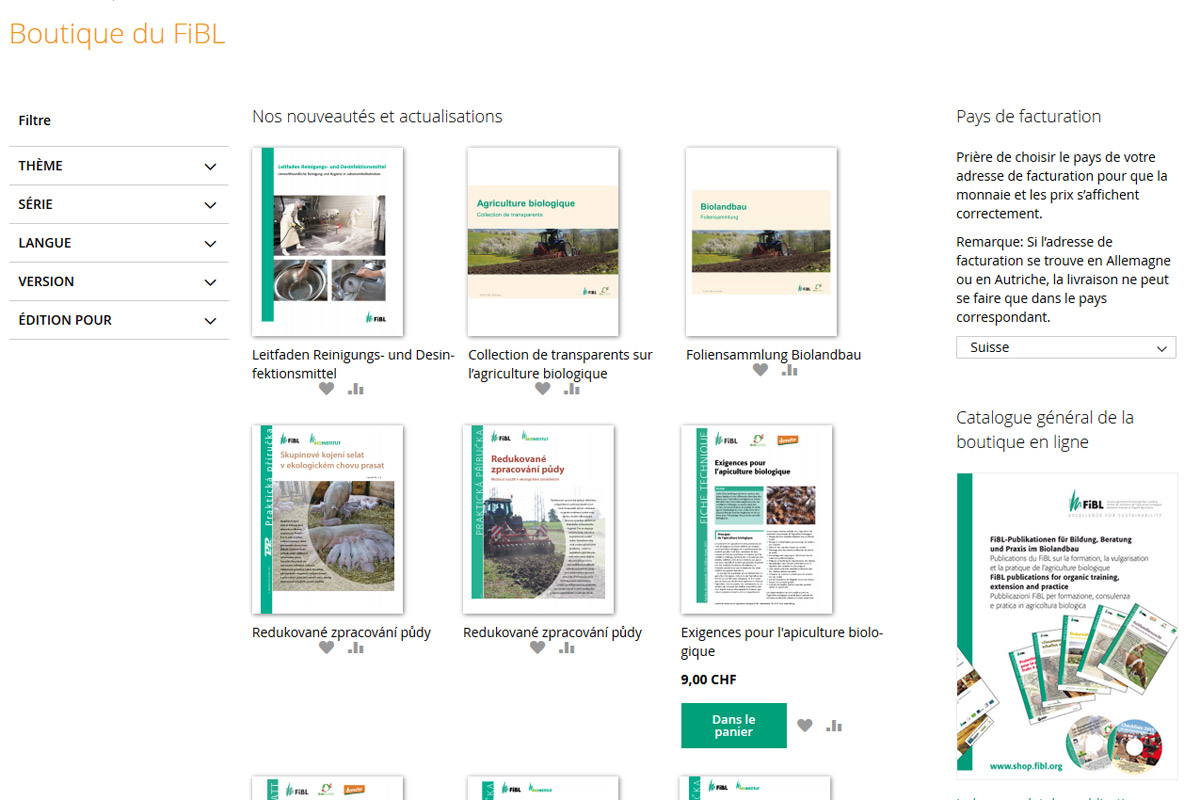Click heart icon under Foliensammlung Biolandbau
This screenshot has height=800, width=1200.
coord(760,370)
